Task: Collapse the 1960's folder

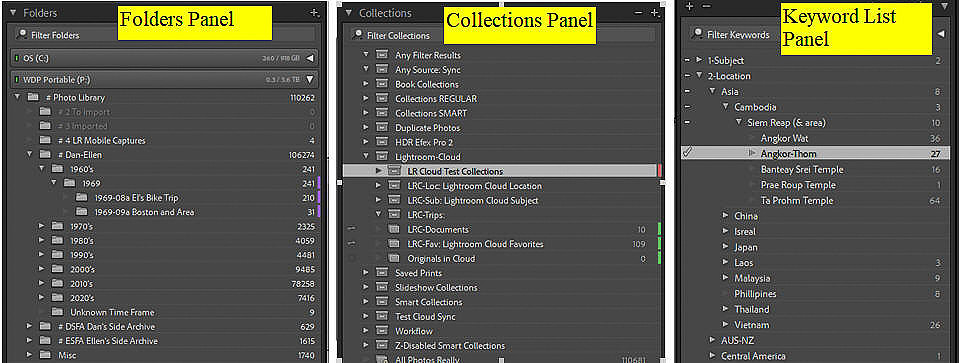Action: [42, 169]
